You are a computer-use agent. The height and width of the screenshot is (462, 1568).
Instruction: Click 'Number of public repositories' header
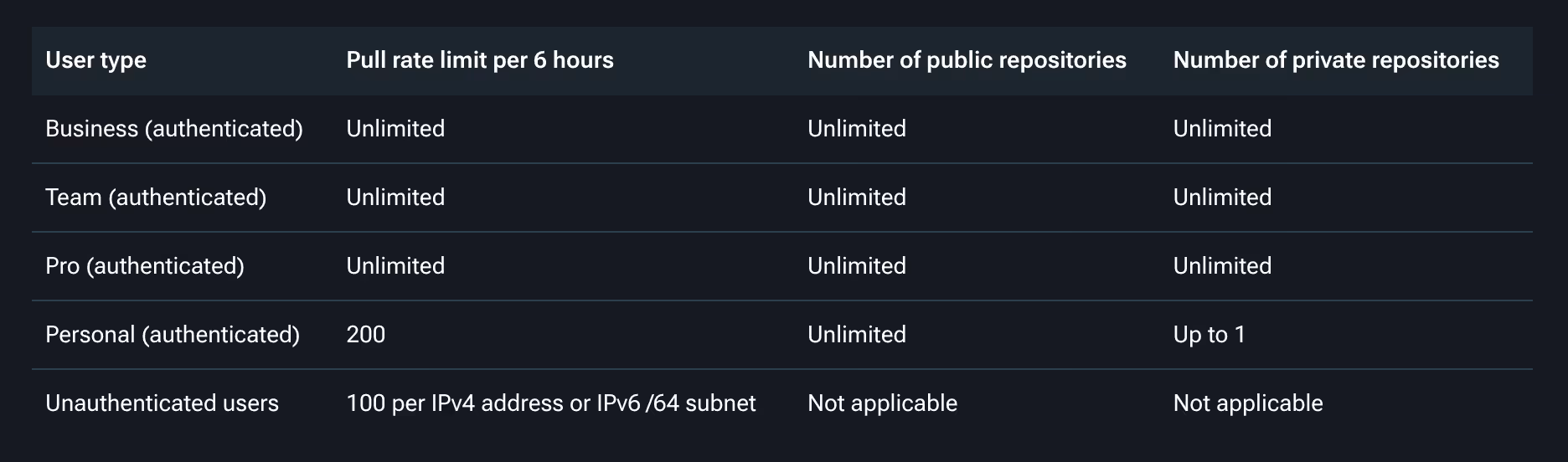[x=966, y=60]
